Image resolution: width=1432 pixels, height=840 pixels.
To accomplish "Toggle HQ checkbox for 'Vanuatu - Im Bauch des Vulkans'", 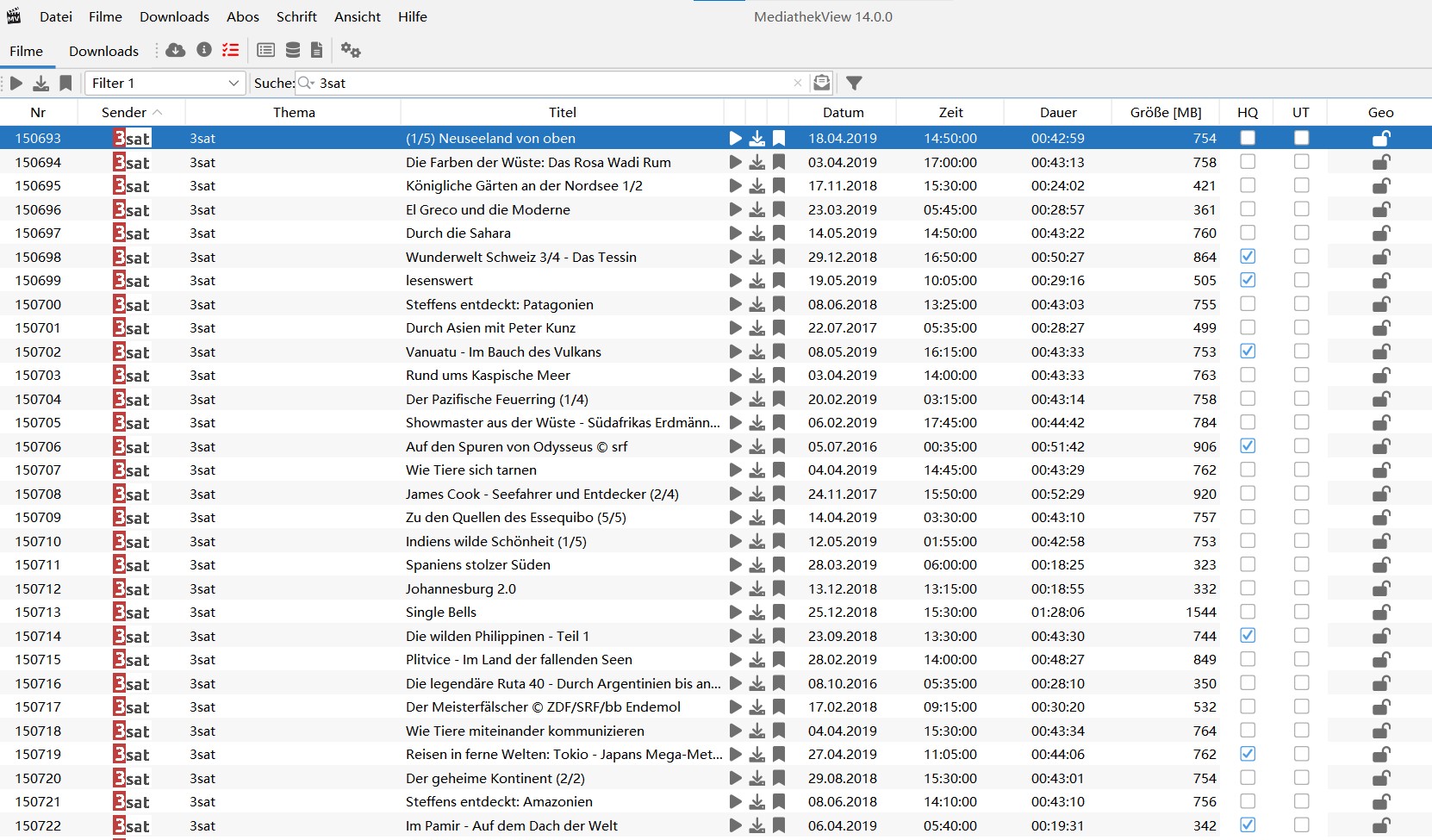I will [x=1248, y=351].
